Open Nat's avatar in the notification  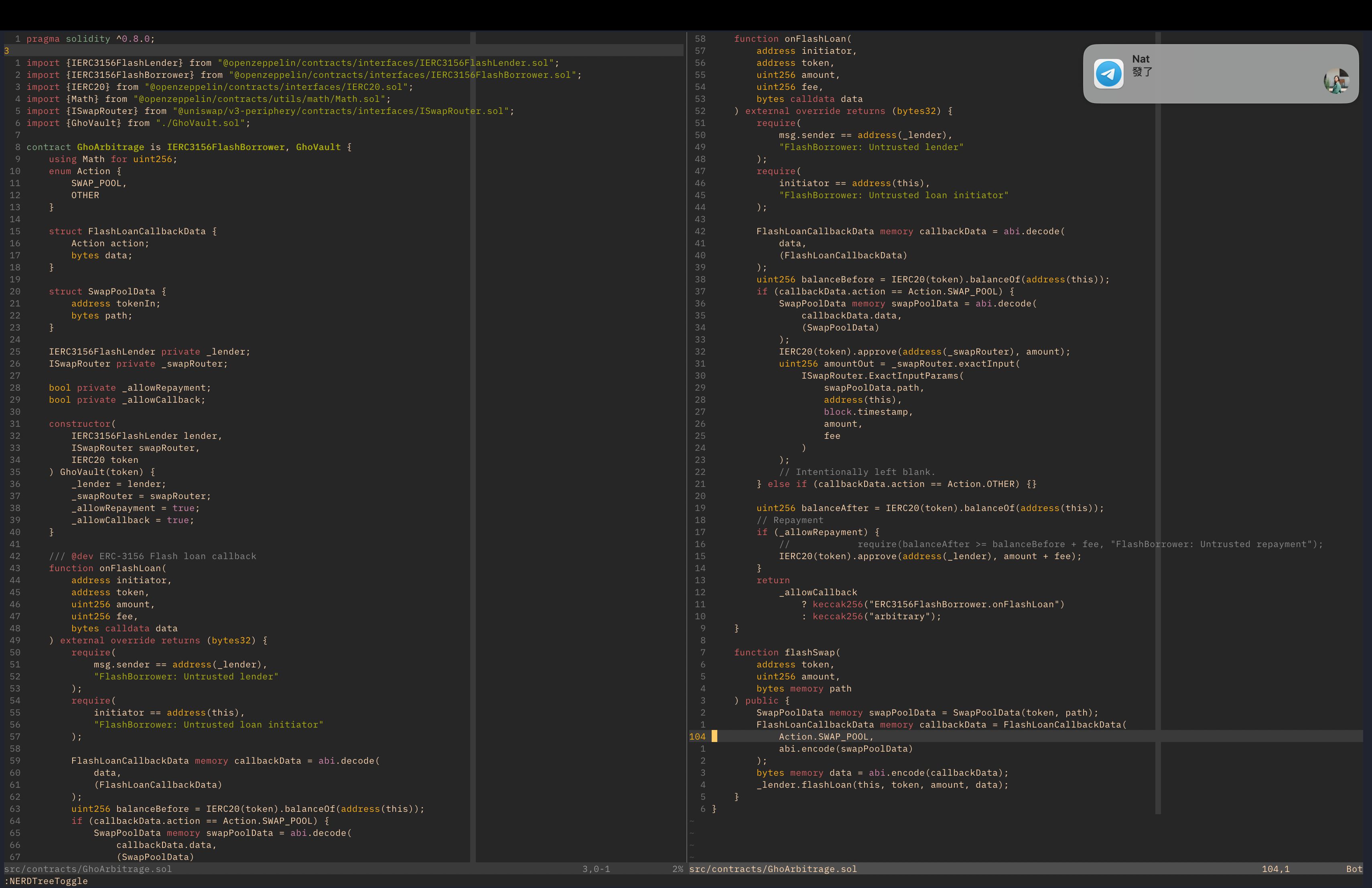click(x=1335, y=81)
